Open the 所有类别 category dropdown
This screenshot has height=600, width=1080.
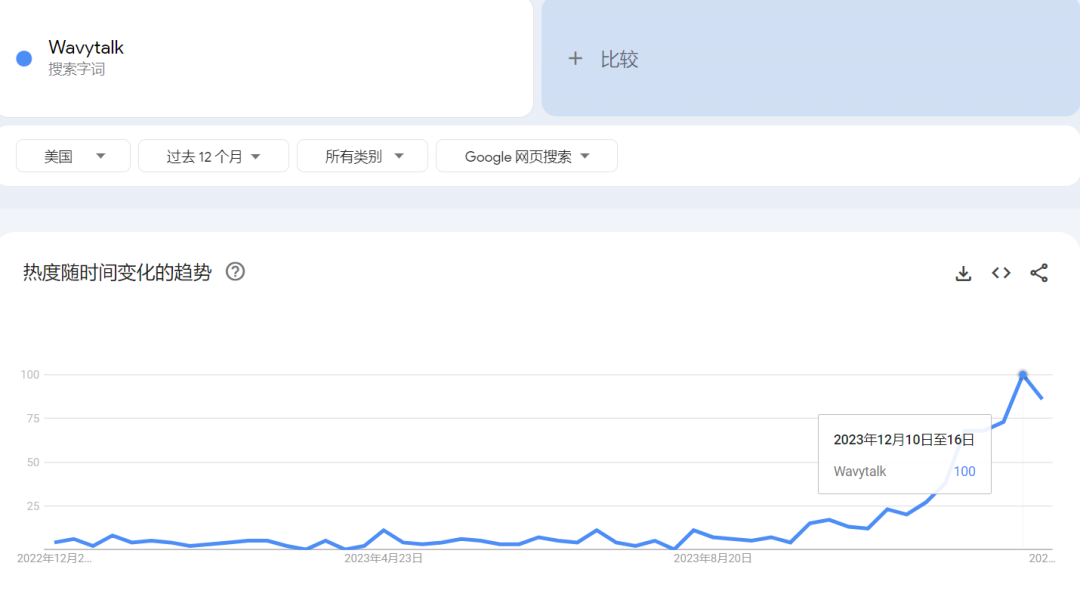pyautogui.click(x=362, y=156)
